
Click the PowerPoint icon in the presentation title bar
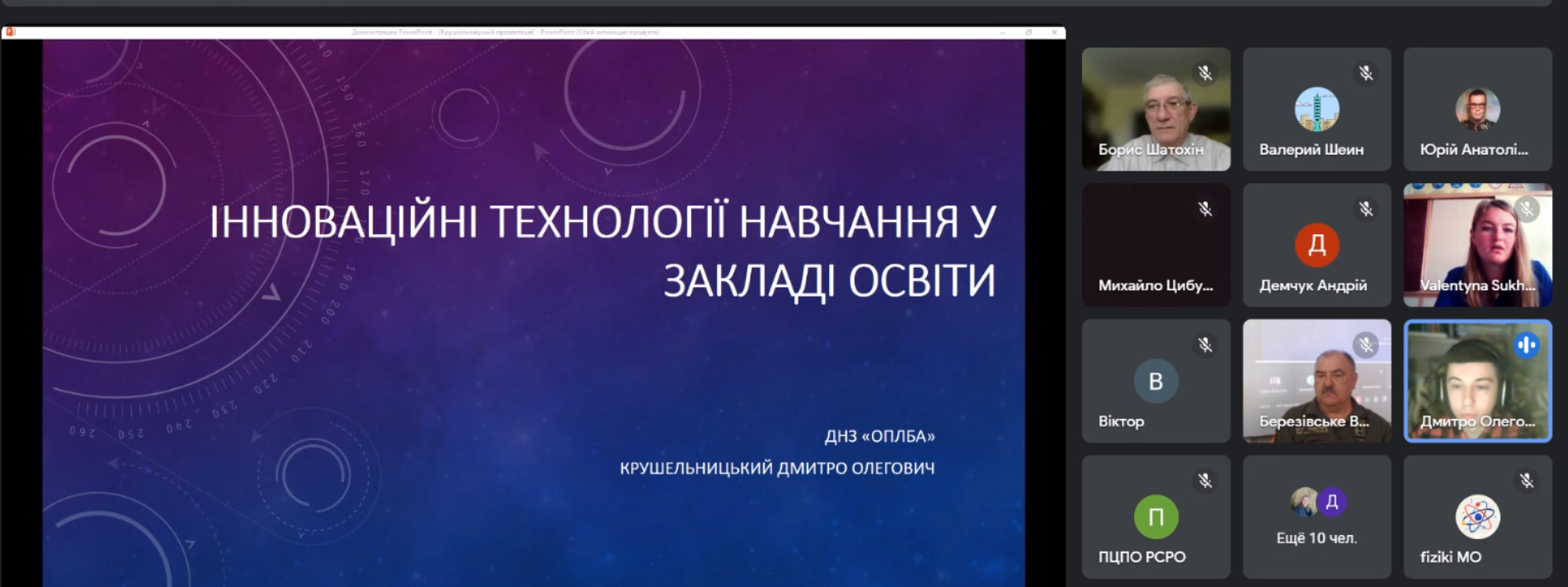pyautogui.click(x=11, y=32)
